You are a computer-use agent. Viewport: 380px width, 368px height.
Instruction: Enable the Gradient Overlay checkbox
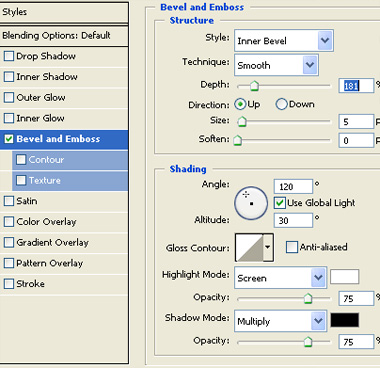point(9,242)
